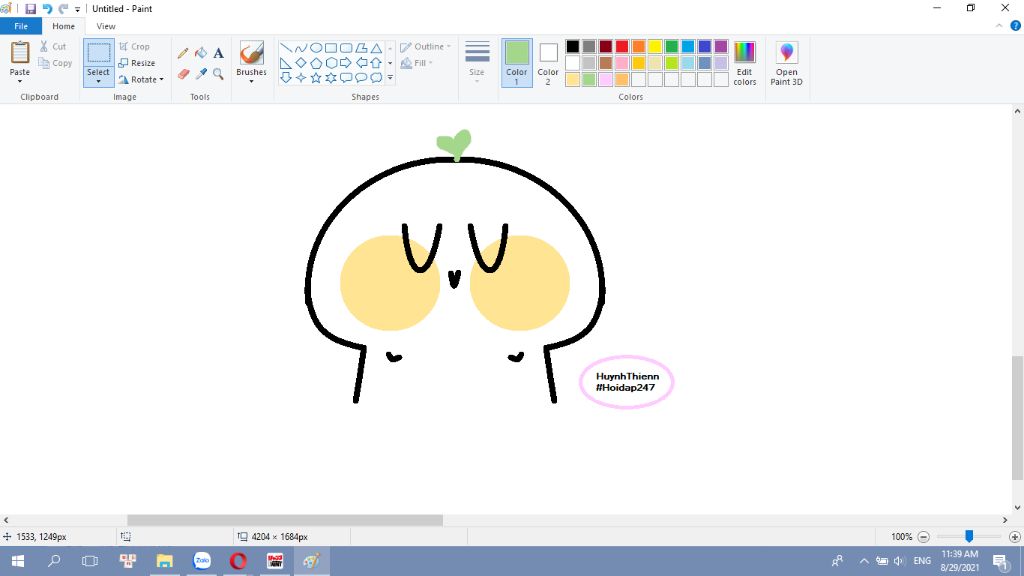Expand the Shapes gallery more arrow

tap(390, 78)
